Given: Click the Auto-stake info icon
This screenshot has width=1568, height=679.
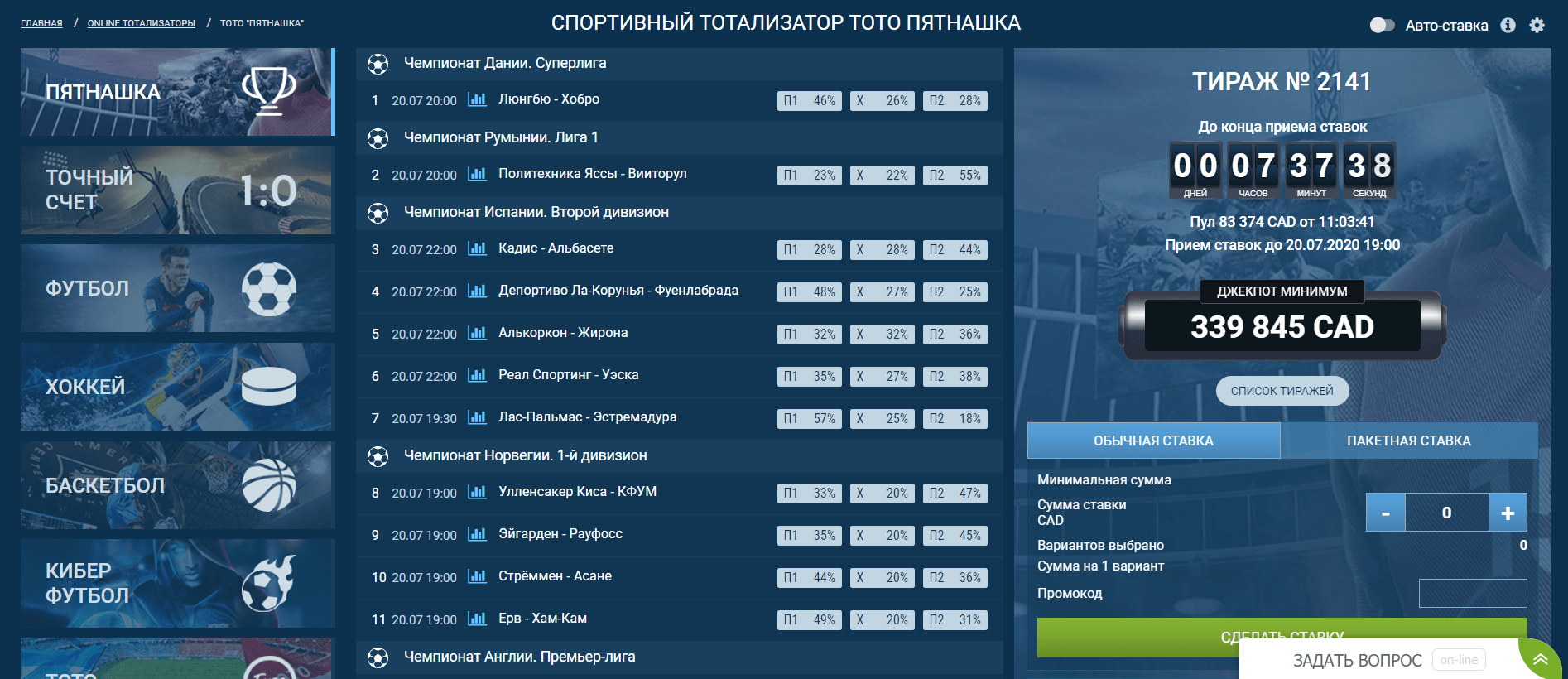Looking at the screenshot, I should click(x=1508, y=25).
